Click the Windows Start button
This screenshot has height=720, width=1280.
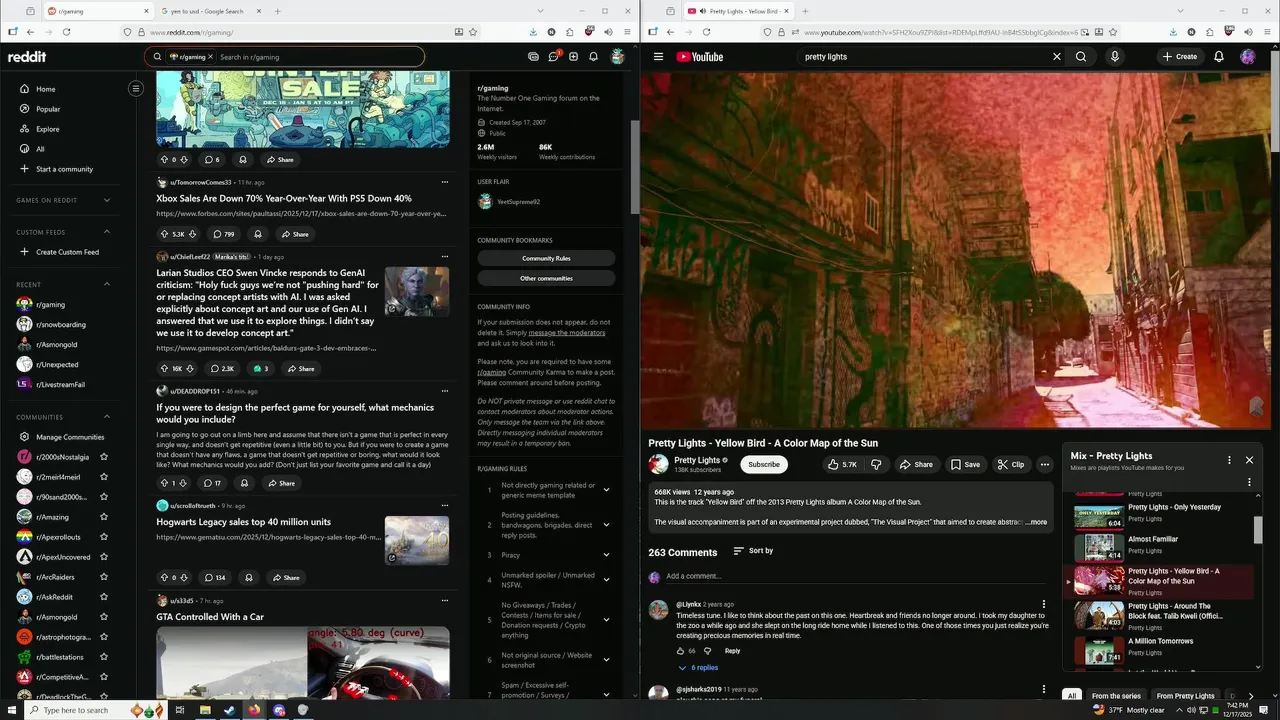[10, 710]
